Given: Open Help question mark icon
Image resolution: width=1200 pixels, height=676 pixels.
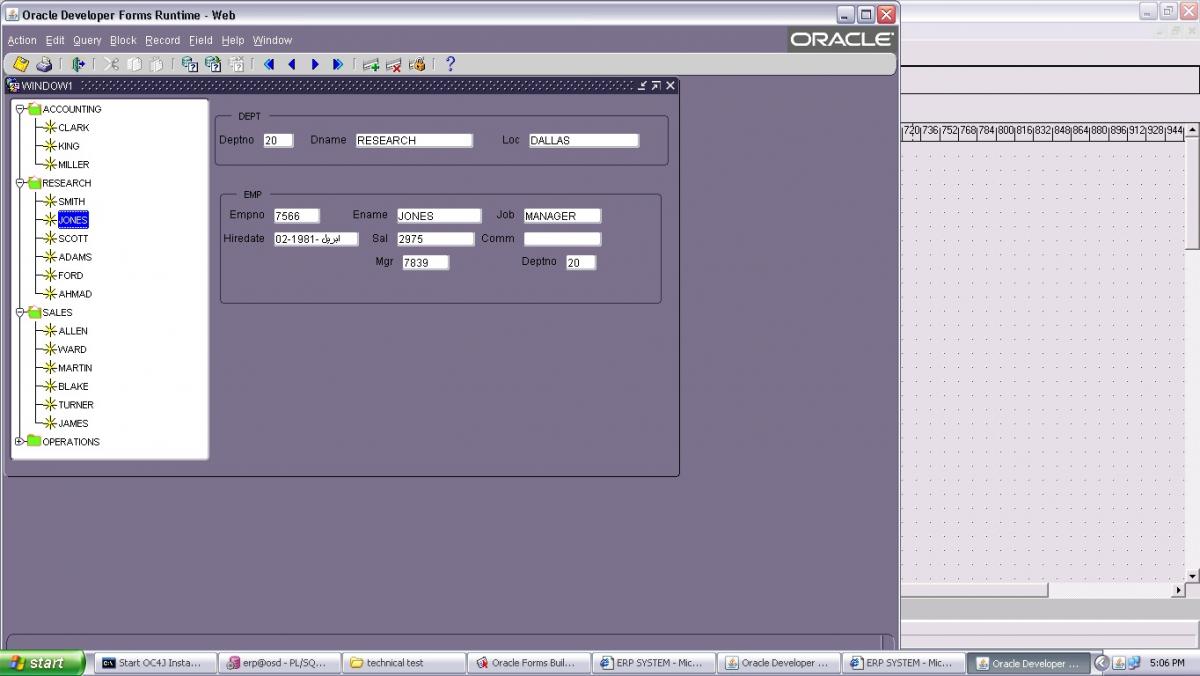Looking at the screenshot, I should point(450,64).
